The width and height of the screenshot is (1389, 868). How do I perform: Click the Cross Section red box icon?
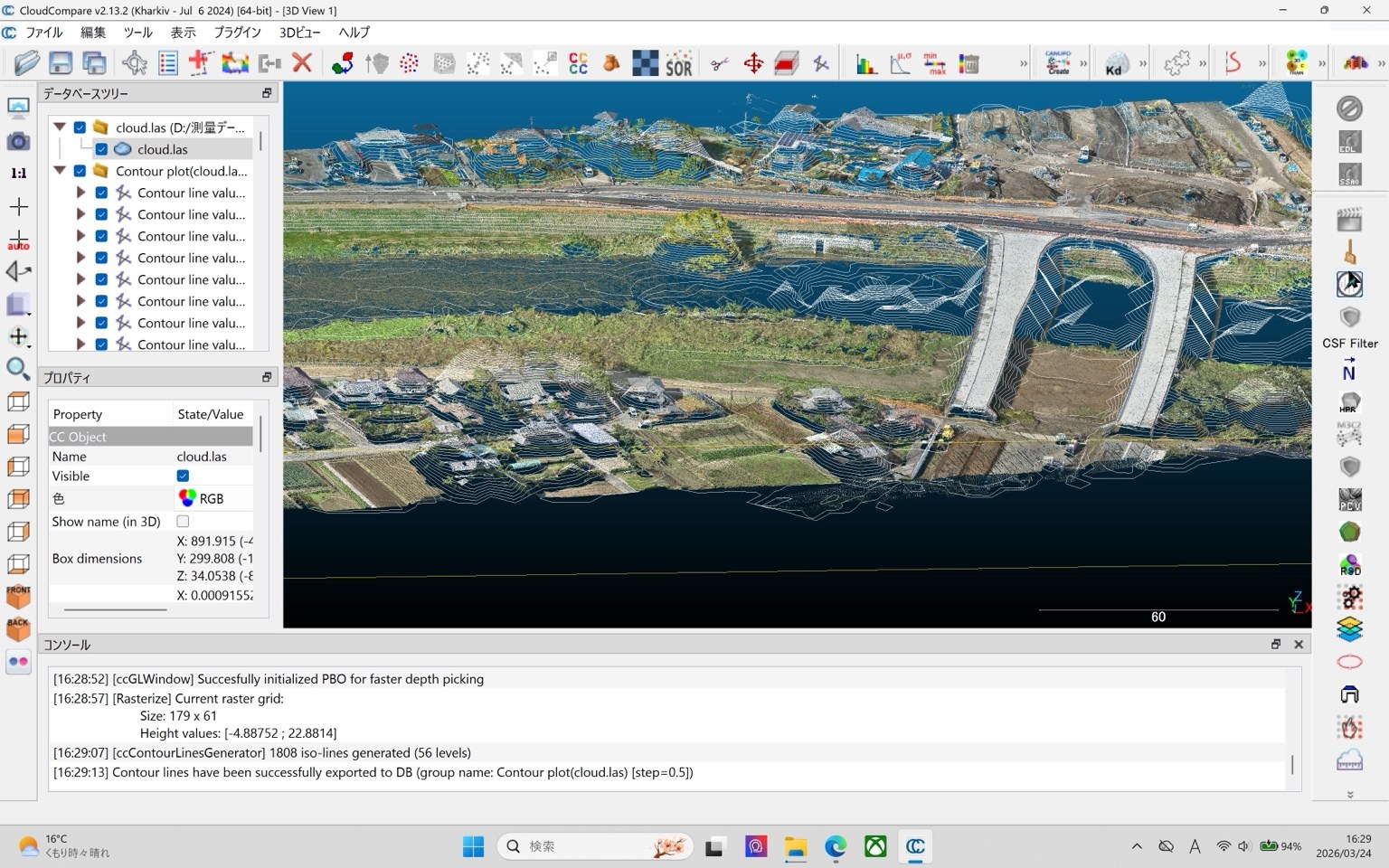[x=787, y=63]
